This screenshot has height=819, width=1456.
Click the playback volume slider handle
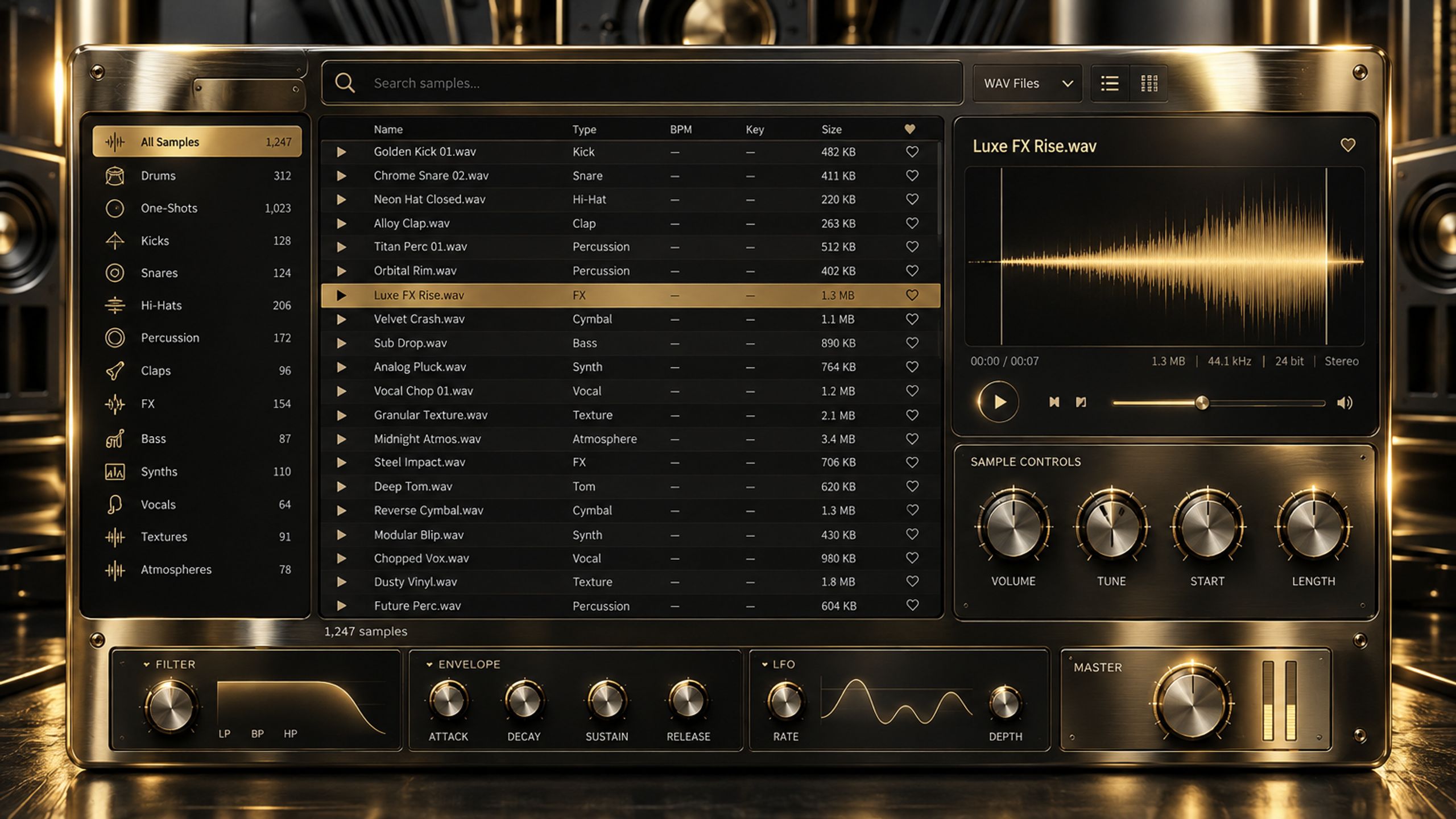coord(1201,403)
